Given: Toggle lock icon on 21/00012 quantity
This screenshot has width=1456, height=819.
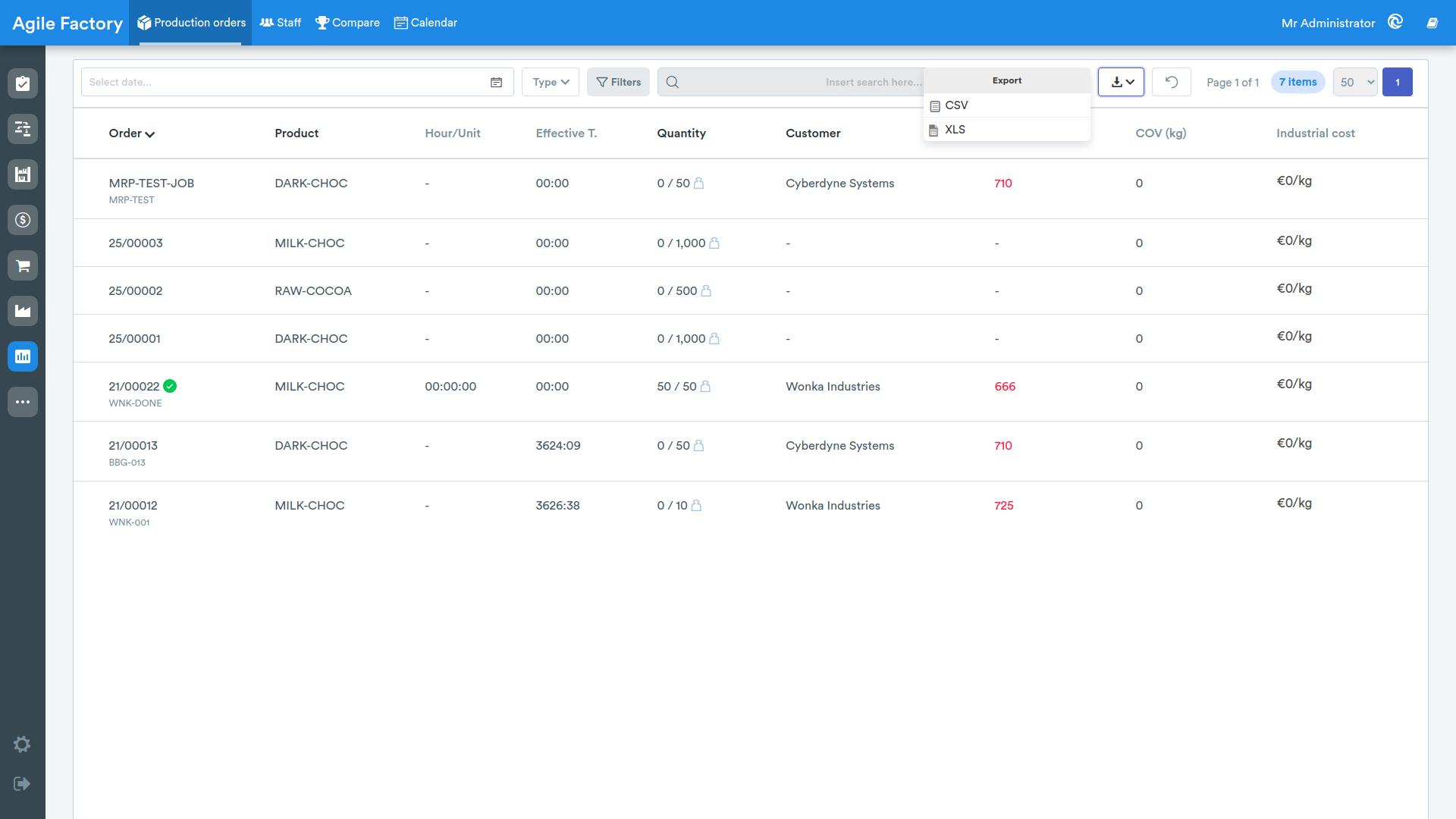Looking at the screenshot, I should pos(697,505).
